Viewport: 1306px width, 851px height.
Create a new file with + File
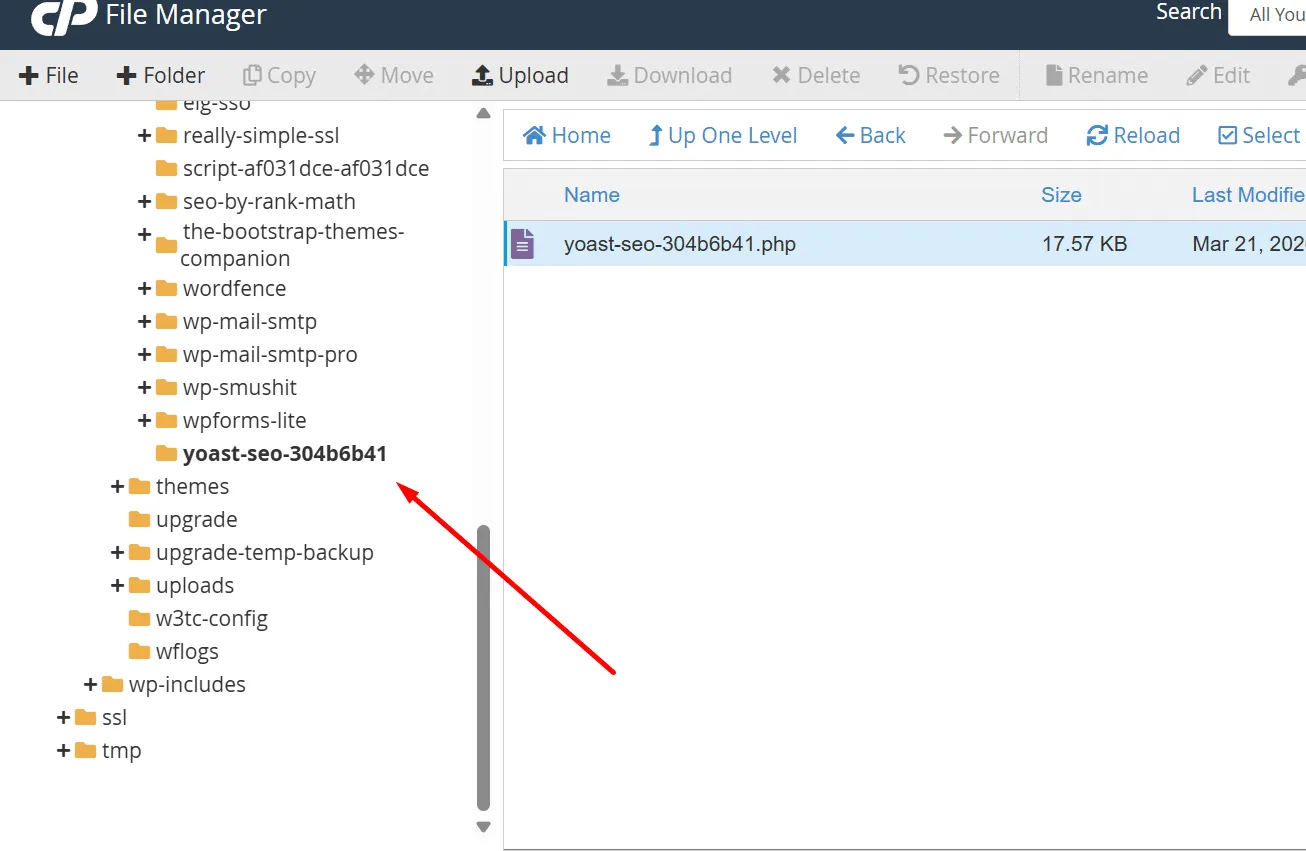[49, 75]
